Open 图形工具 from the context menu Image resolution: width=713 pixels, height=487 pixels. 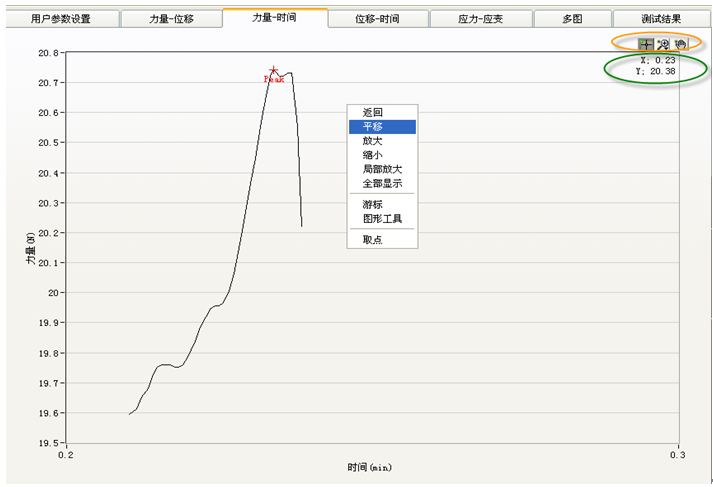(x=381, y=218)
